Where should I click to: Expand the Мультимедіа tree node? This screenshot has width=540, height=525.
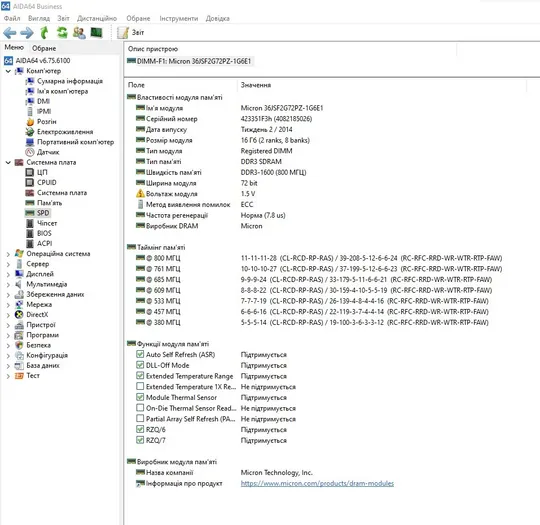pyautogui.click(x=8, y=285)
